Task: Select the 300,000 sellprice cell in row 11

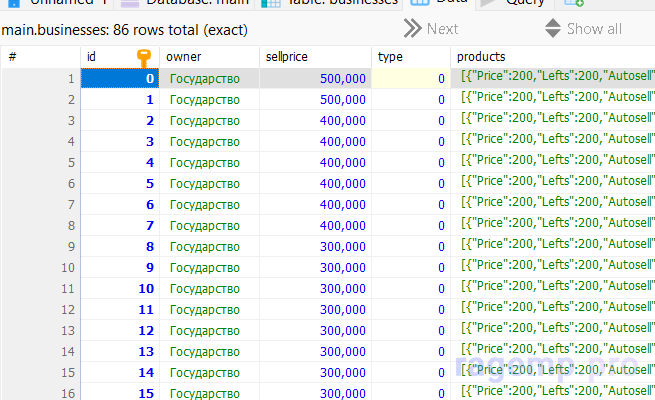Action: 315,289
